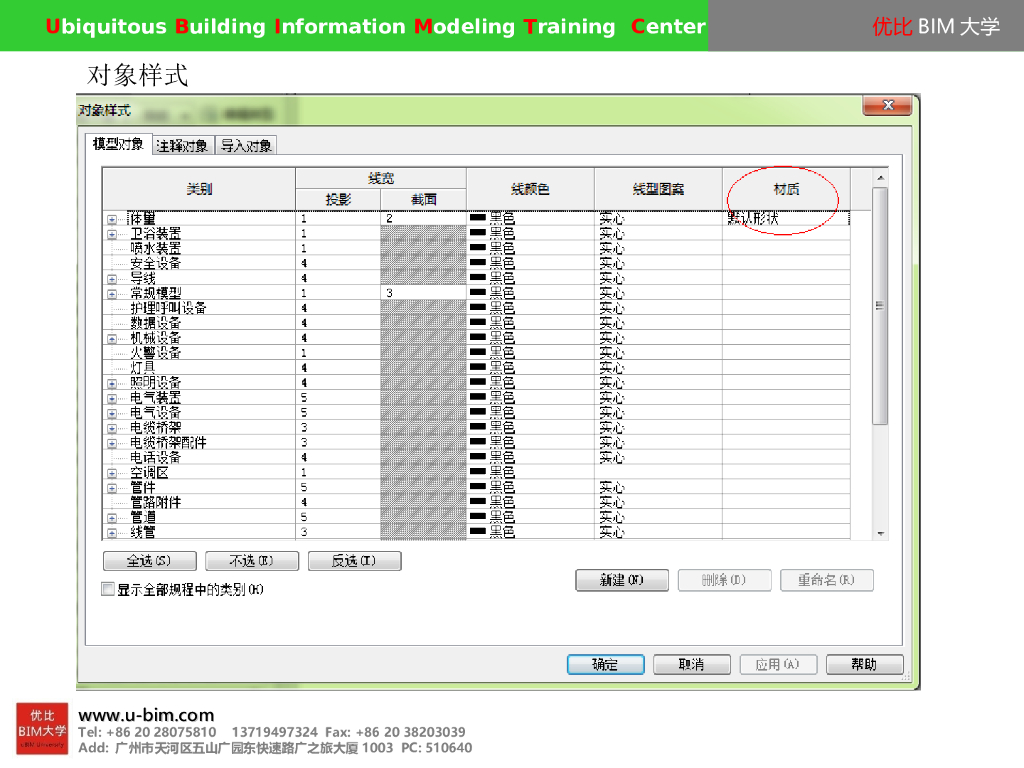1024x768 pixels.
Task: Cancel the dialog with 取消
Action: 691,664
